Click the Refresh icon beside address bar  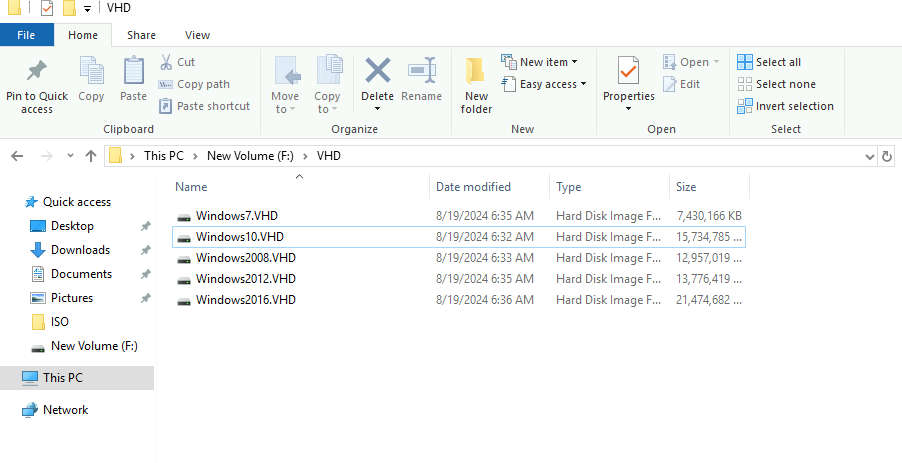click(887, 156)
